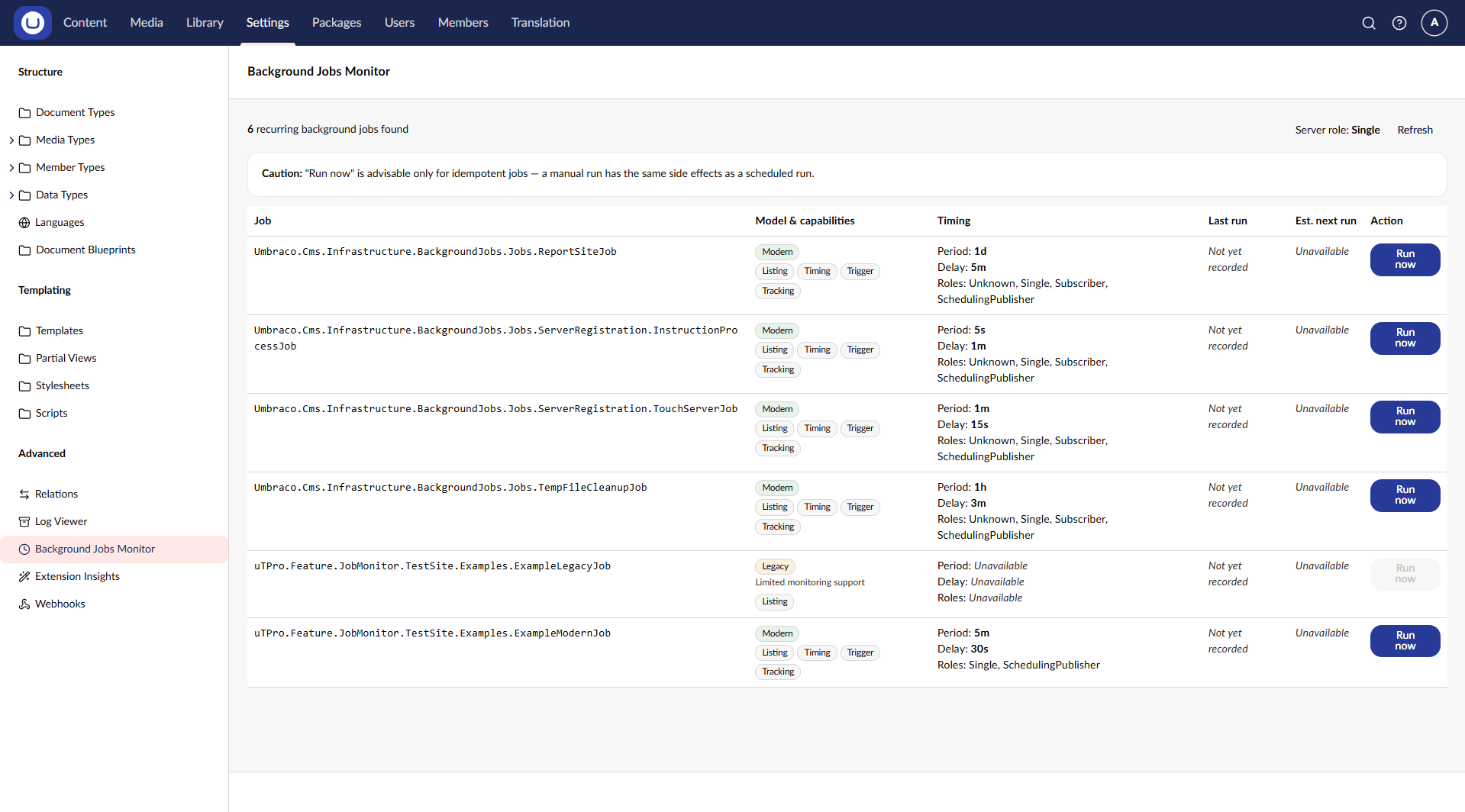Image resolution: width=1465 pixels, height=812 pixels.
Task: Run InstructionProcessJob now
Action: [x=1405, y=338]
